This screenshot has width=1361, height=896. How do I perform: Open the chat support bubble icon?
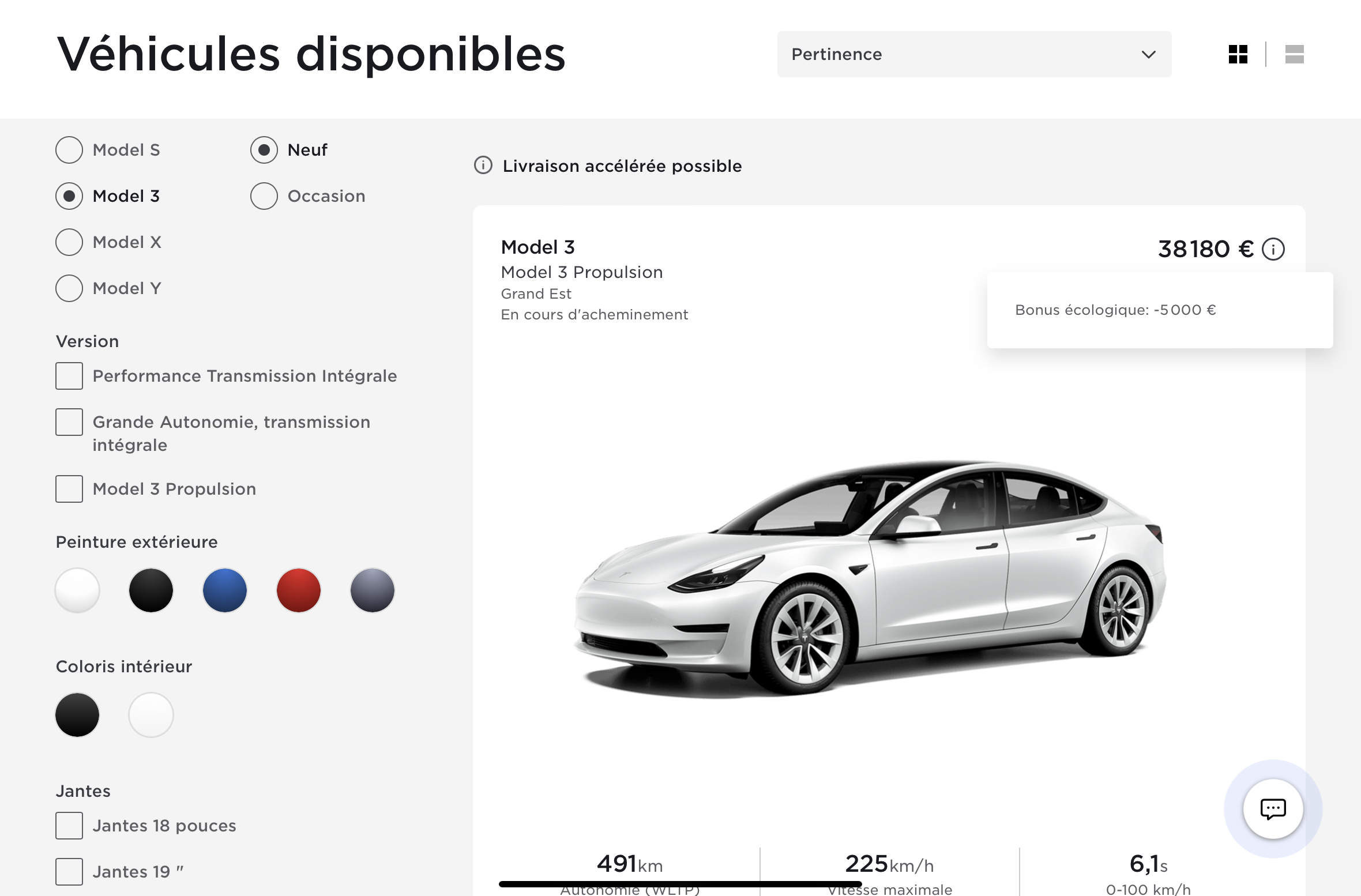pyautogui.click(x=1273, y=808)
